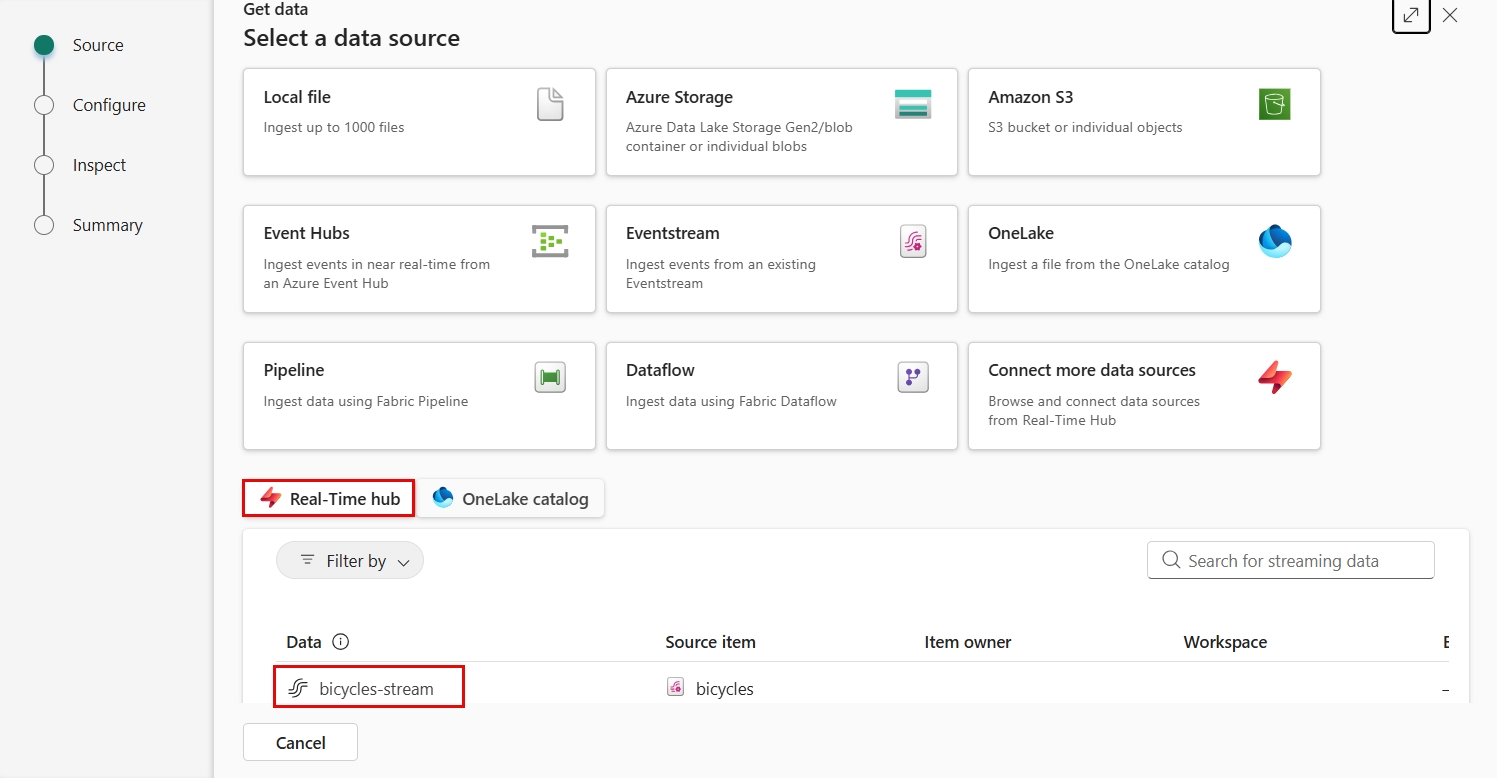
Task: Open Connect more data sources tile
Action: (1143, 396)
